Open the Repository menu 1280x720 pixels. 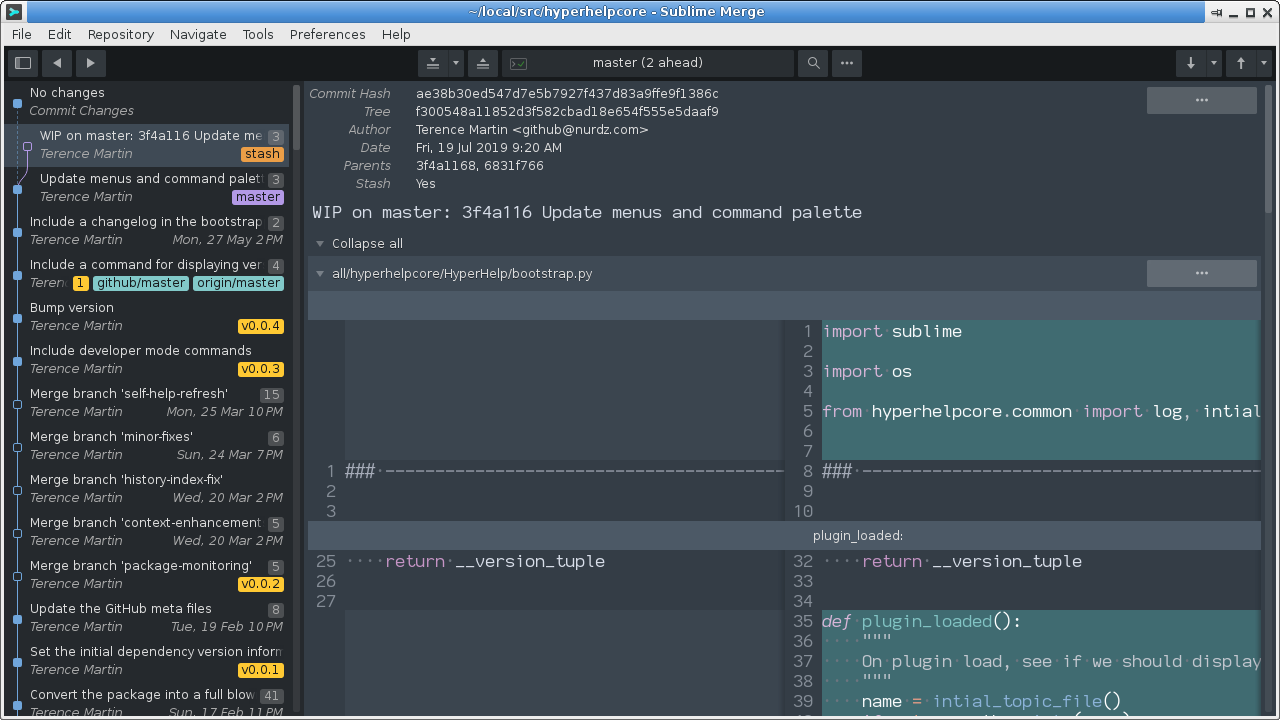(121, 34)
